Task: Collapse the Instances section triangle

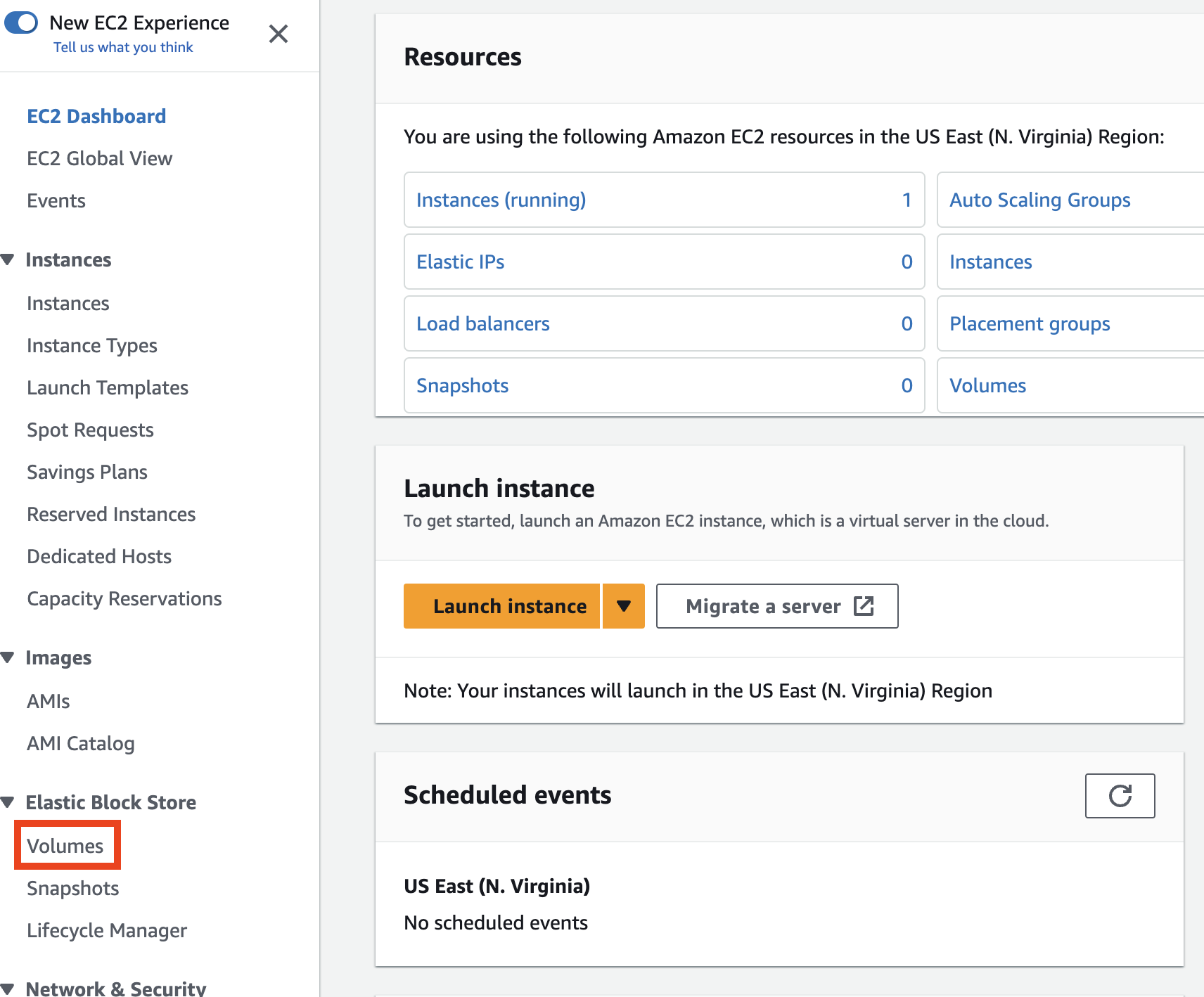Action: (x=8, y=259)
